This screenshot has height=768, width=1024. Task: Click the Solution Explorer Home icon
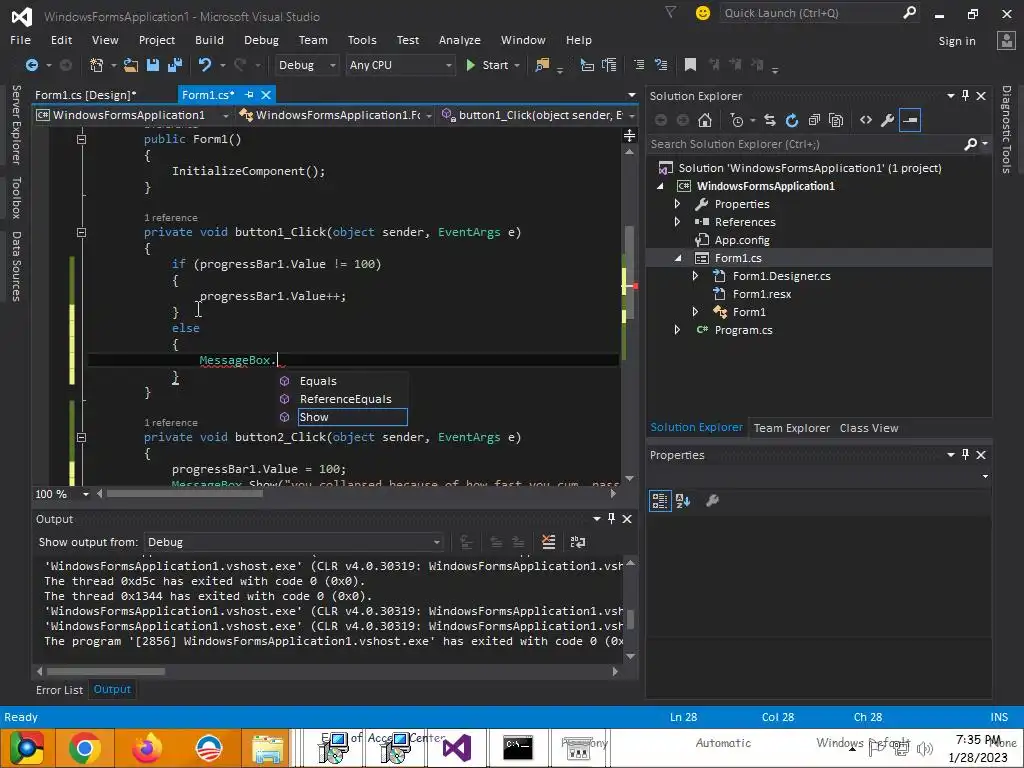(704, 120)
